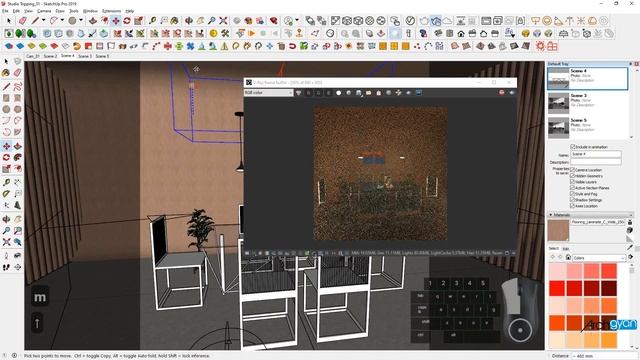Click the material name input field
The image size is (640, 360).
[598, 222]
